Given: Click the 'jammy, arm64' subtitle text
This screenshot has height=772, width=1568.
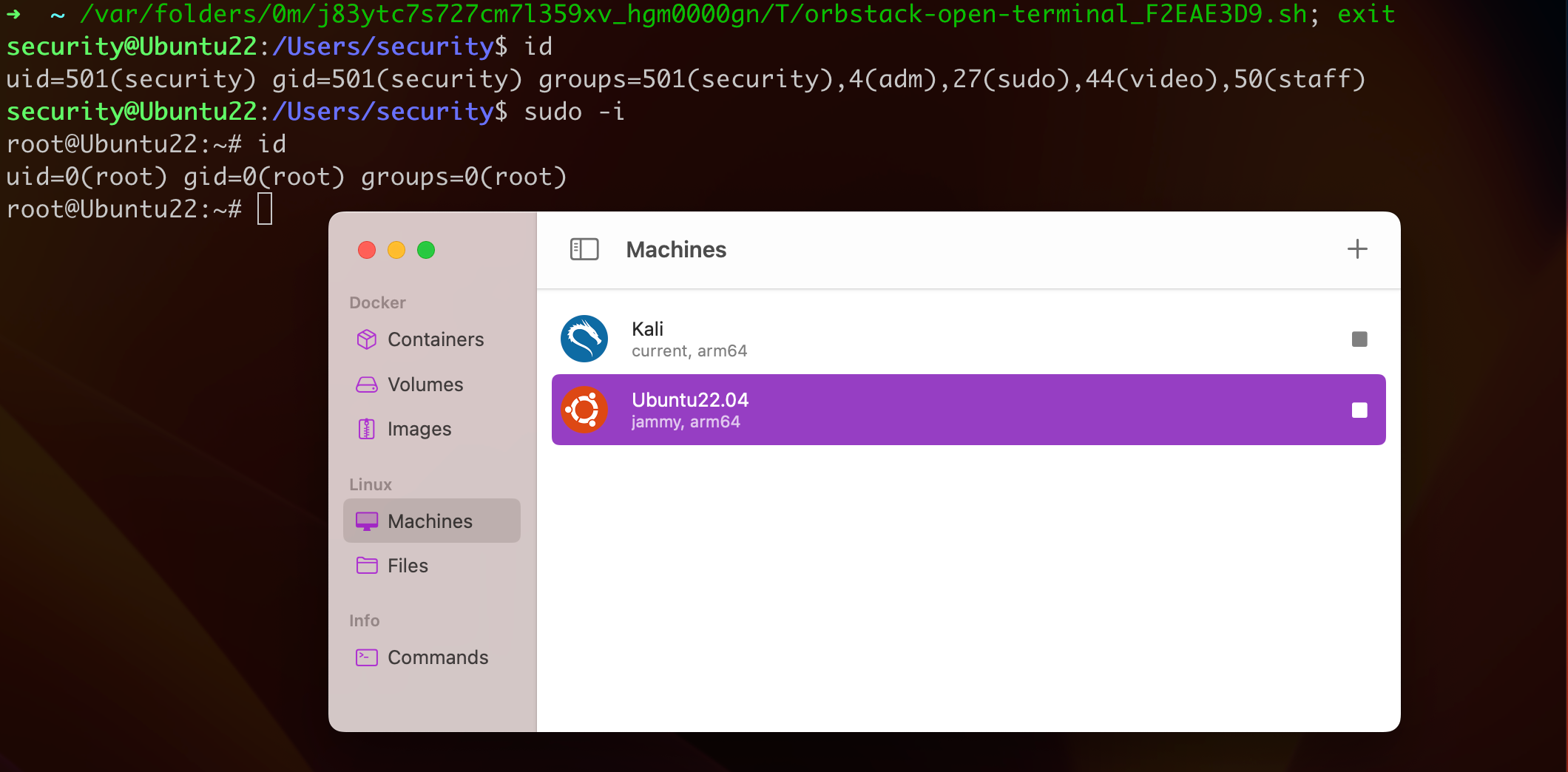Looking at the screenshot, I should (x=686, y=422).
